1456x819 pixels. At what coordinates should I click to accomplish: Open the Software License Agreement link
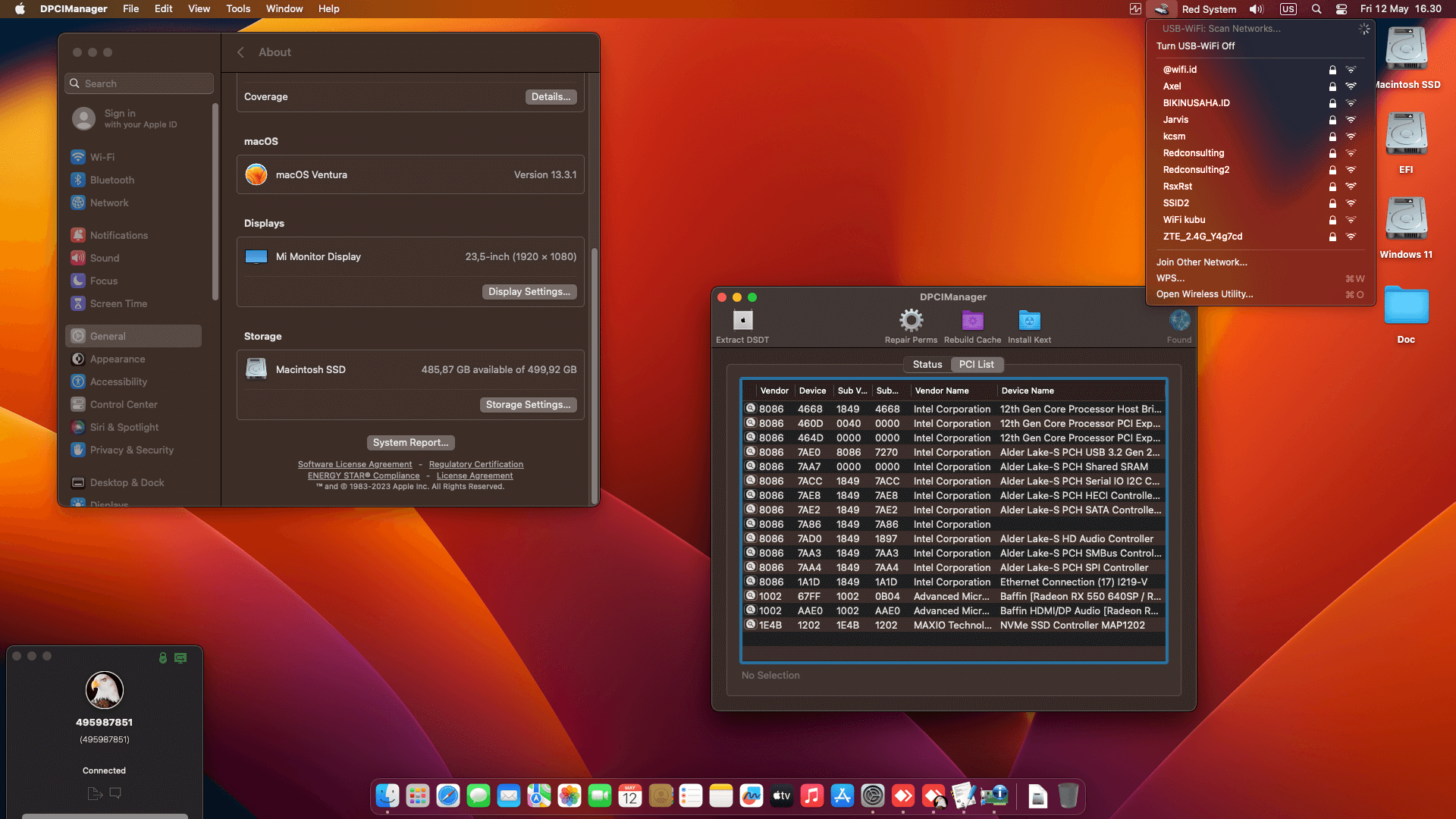pos(354,463)
